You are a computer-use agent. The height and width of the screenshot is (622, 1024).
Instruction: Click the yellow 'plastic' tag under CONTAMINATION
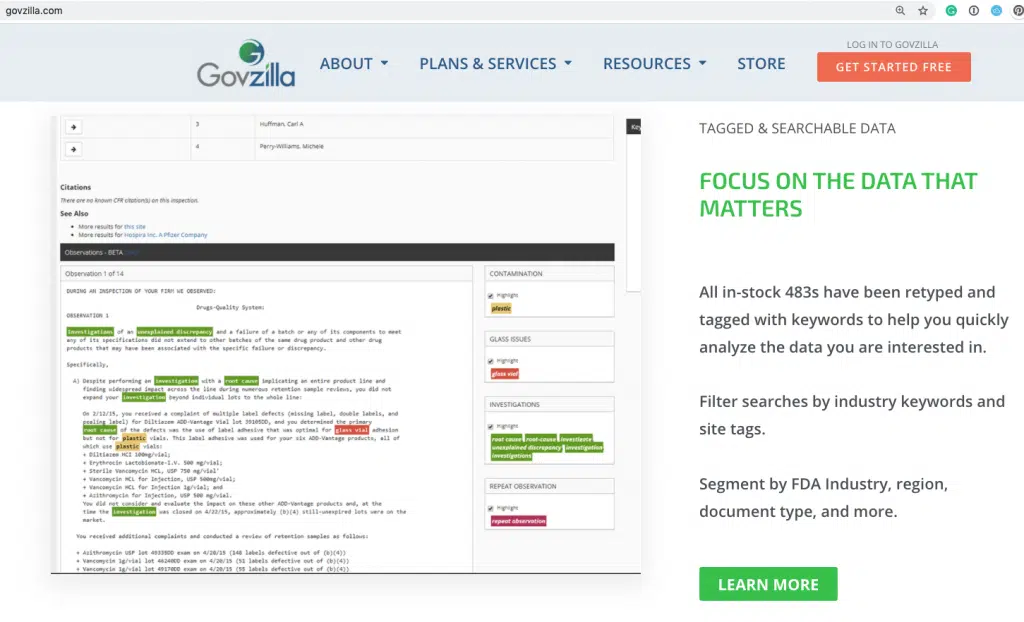point(501,308)
